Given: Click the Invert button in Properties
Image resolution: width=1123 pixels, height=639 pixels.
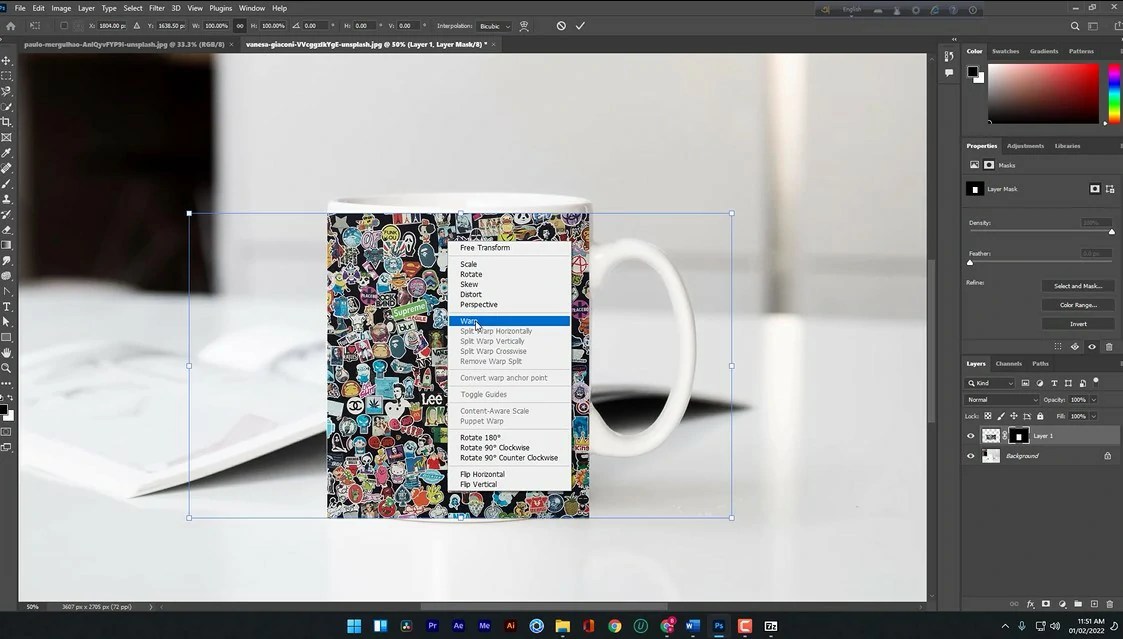Looking at the screenshot, I should (x=1077, y=323).
